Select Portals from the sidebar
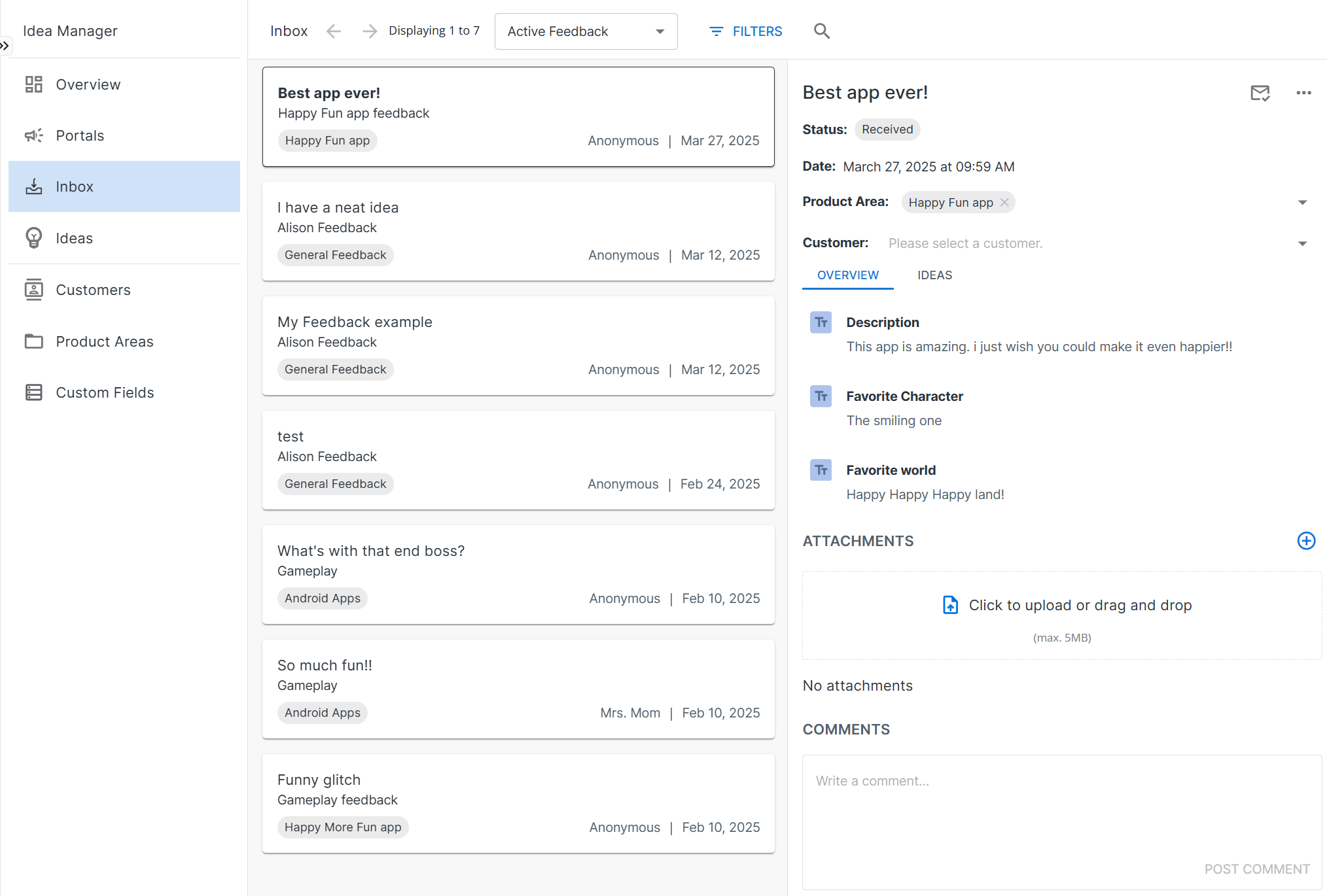Screen dimensions: 1327x896 pos(80,135)
